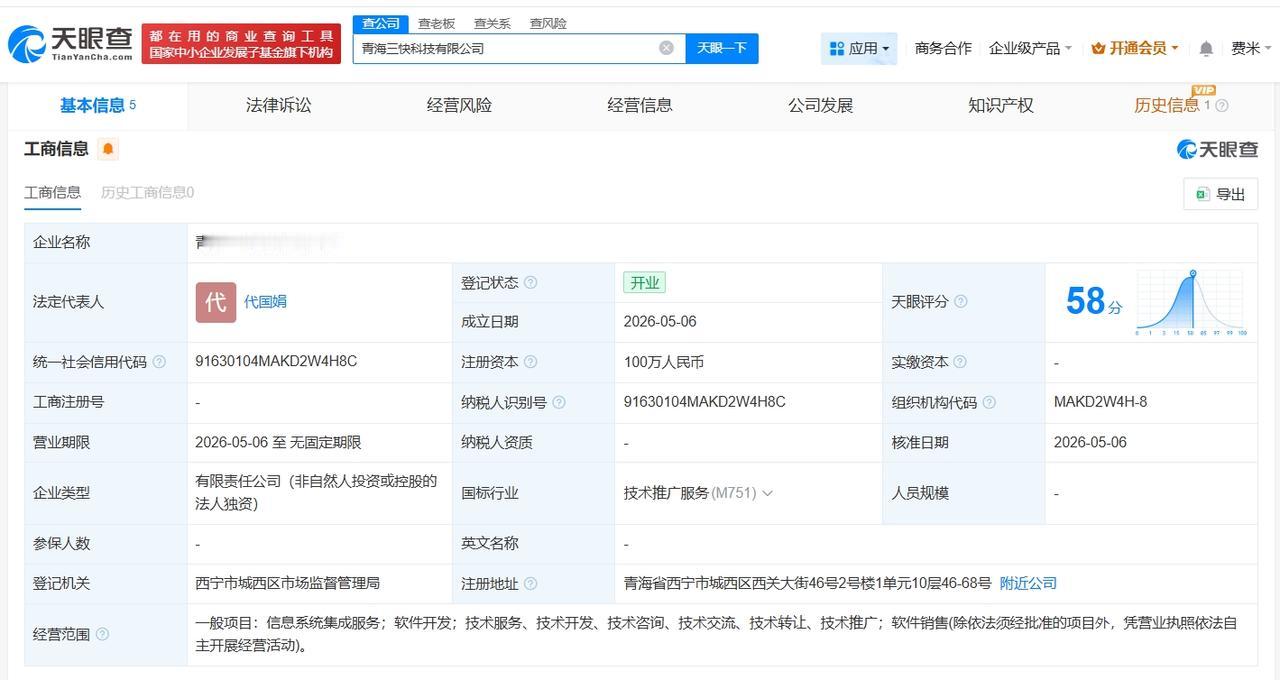
Task: Clear the search box with the X icon
Action: pos(666,48)
